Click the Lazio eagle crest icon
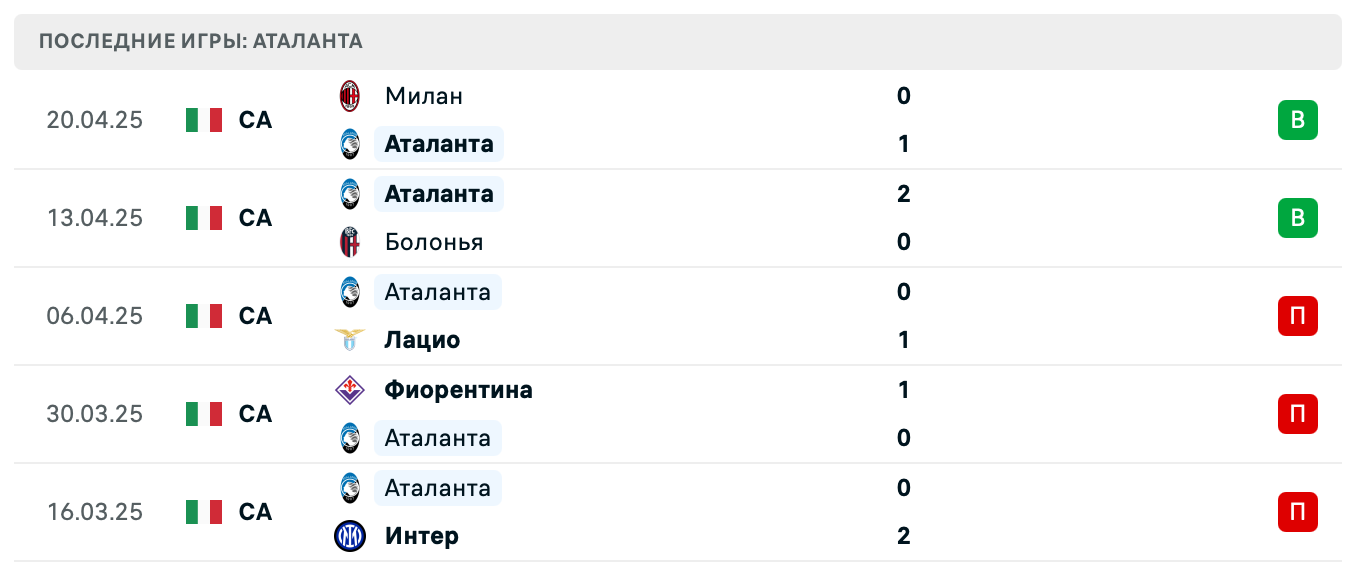The image size is (1358, 576). coord(349,340)
